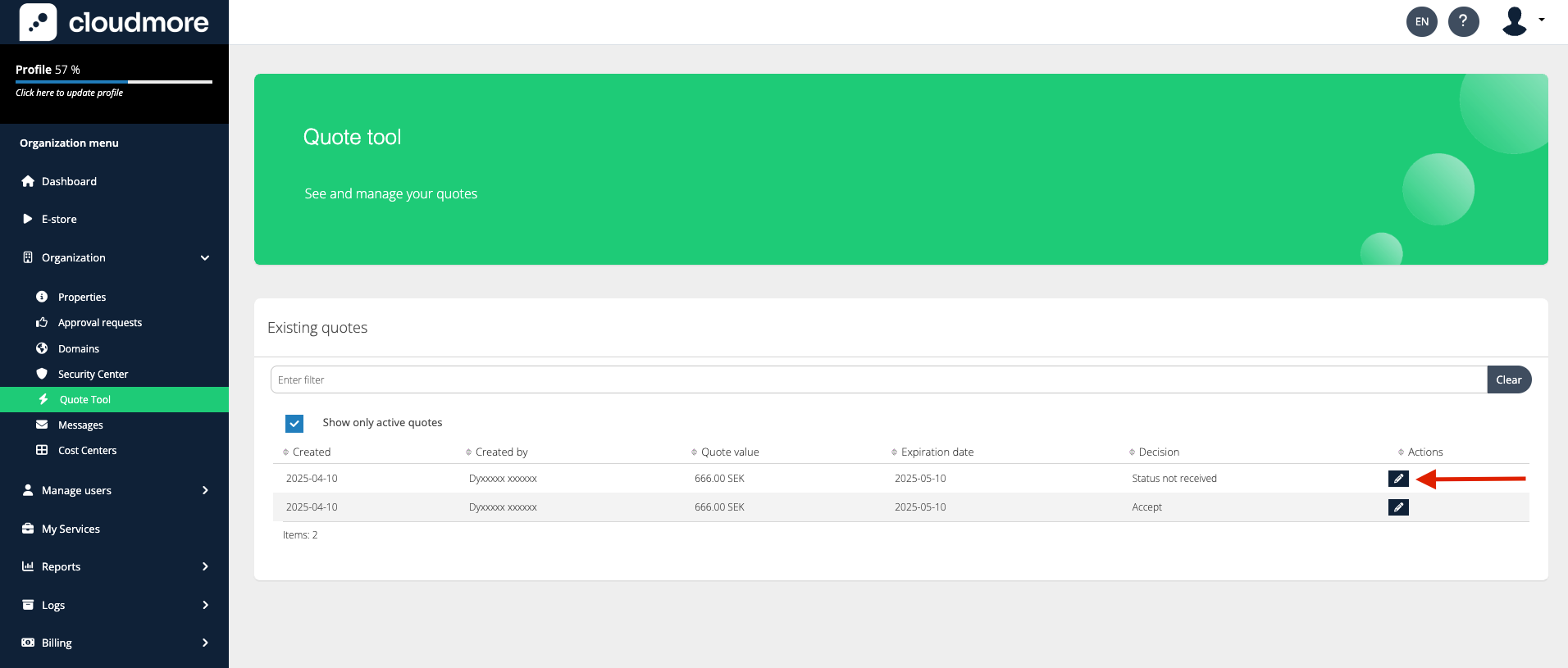The width and height of the screenshot is (1568, 668).
Task: Click 'Click here to update profile' link
Action: [69, 93]
